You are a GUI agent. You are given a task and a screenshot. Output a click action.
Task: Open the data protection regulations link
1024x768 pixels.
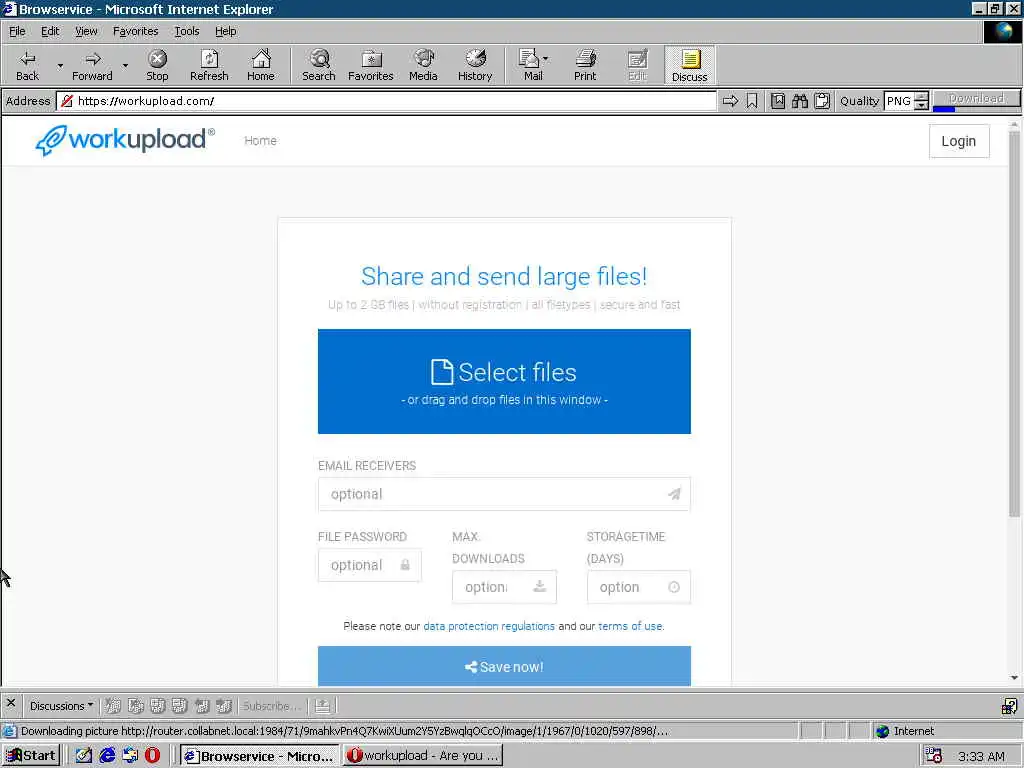coord(489,626)
